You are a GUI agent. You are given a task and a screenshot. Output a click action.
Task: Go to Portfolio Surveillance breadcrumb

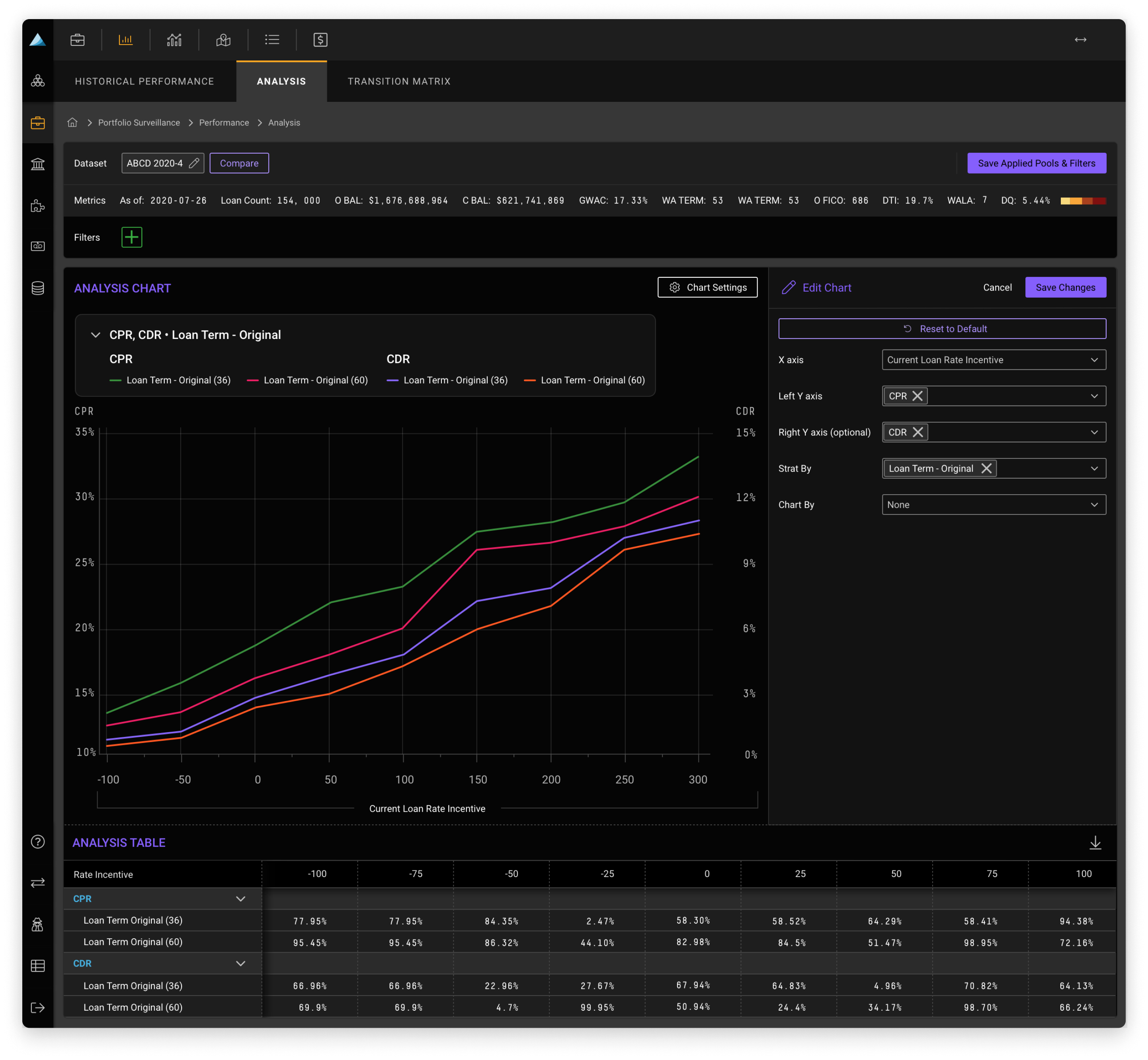coord(139,122)
